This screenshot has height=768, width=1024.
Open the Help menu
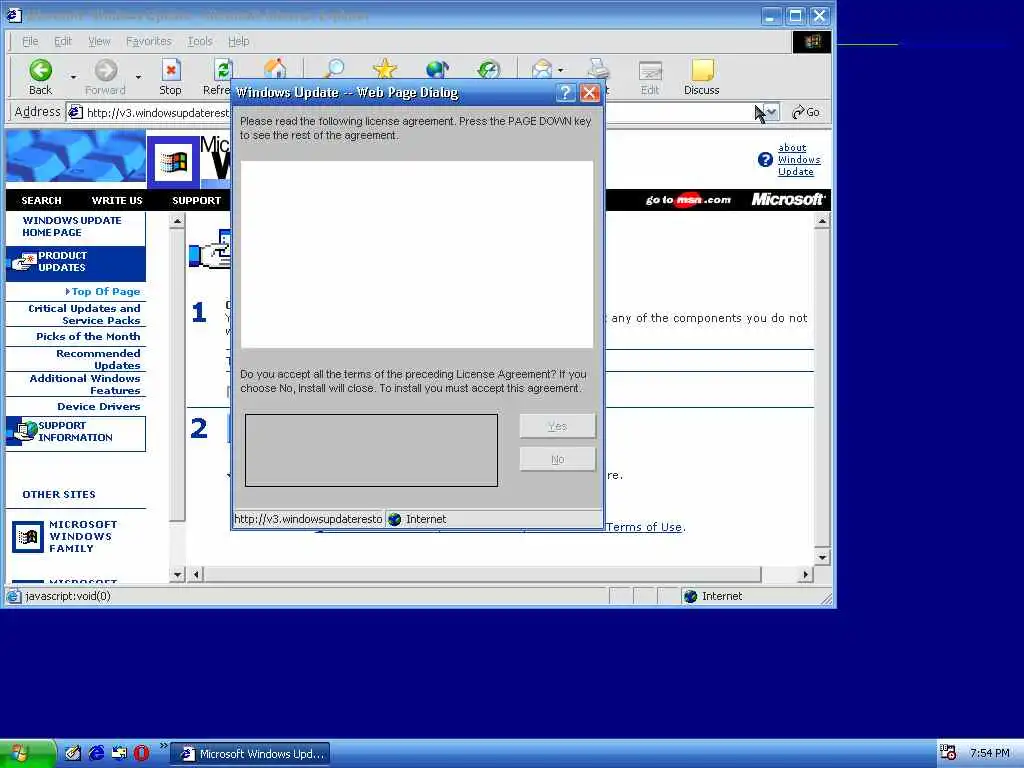tap(238, 41)
